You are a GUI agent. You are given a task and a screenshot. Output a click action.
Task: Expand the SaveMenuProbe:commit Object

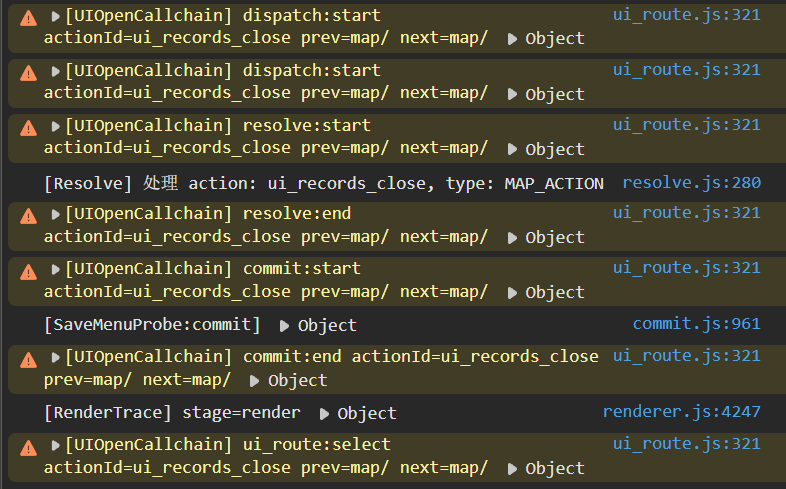pos(284,326)
